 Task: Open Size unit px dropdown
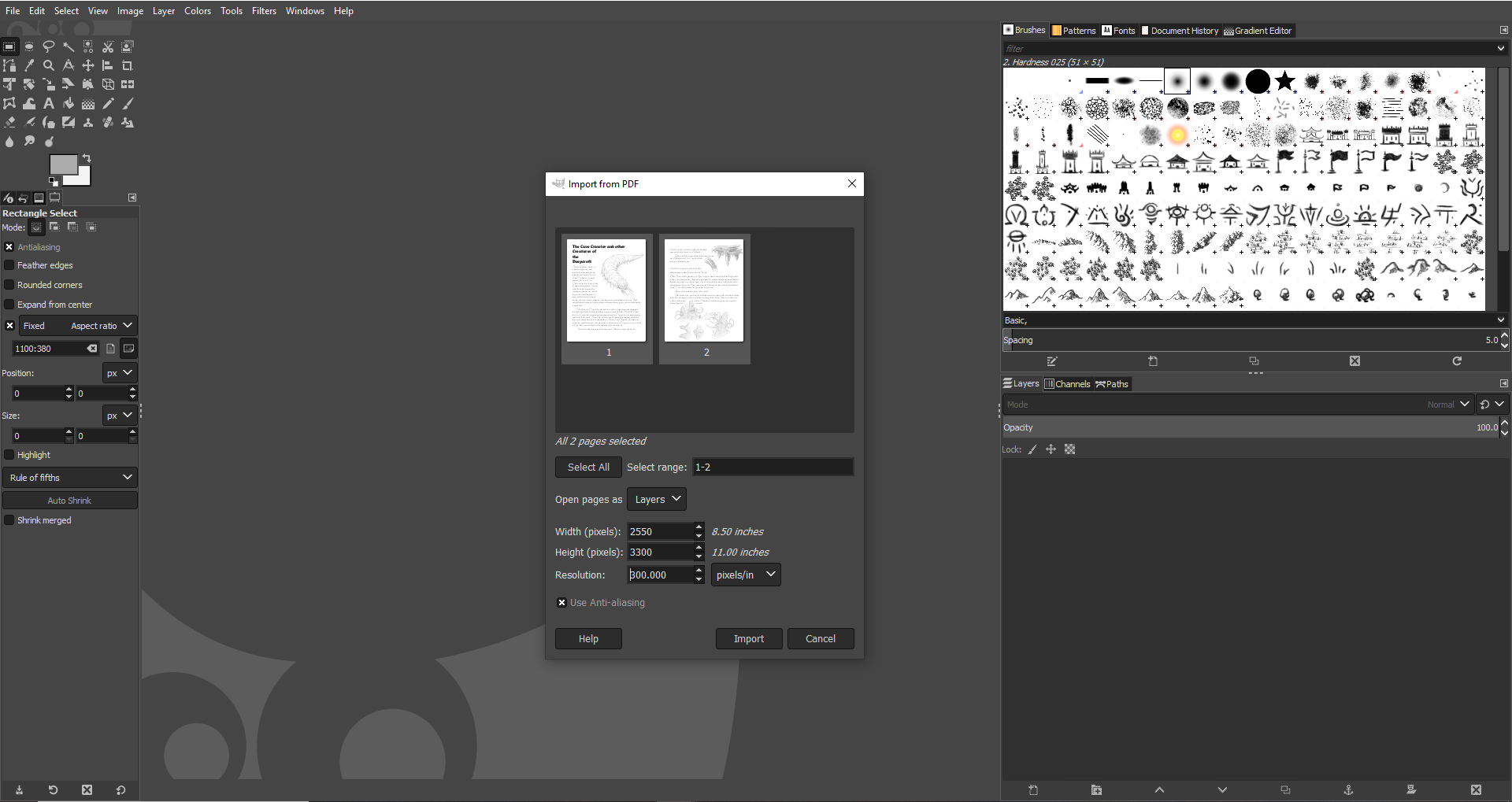click(x=120, y=416)
